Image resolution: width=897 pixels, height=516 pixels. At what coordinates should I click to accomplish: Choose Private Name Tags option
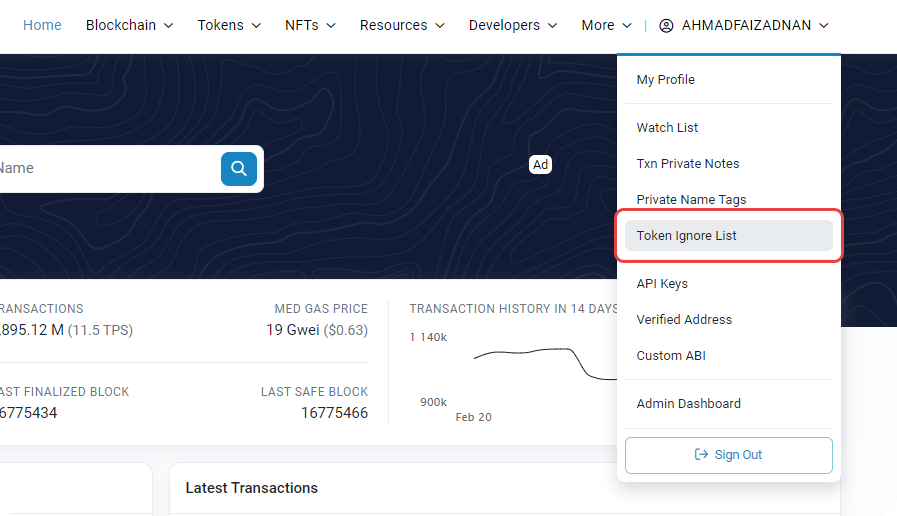point(691,200)
